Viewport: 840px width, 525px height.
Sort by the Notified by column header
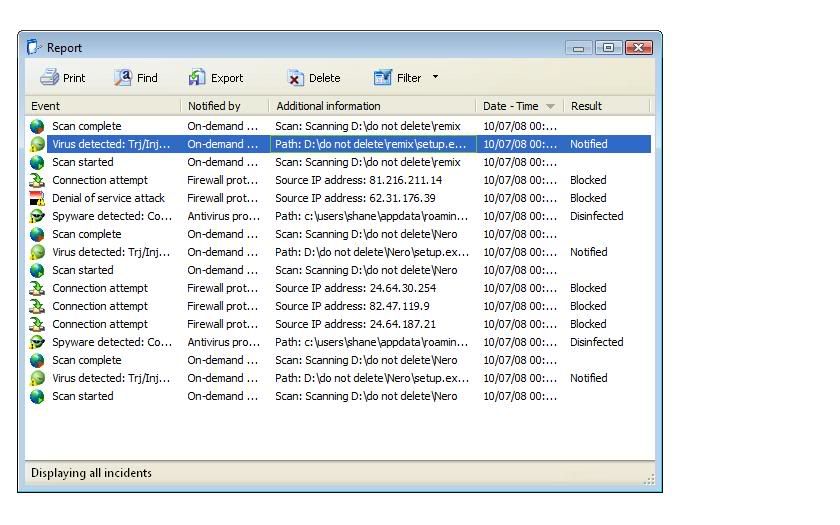224,106
